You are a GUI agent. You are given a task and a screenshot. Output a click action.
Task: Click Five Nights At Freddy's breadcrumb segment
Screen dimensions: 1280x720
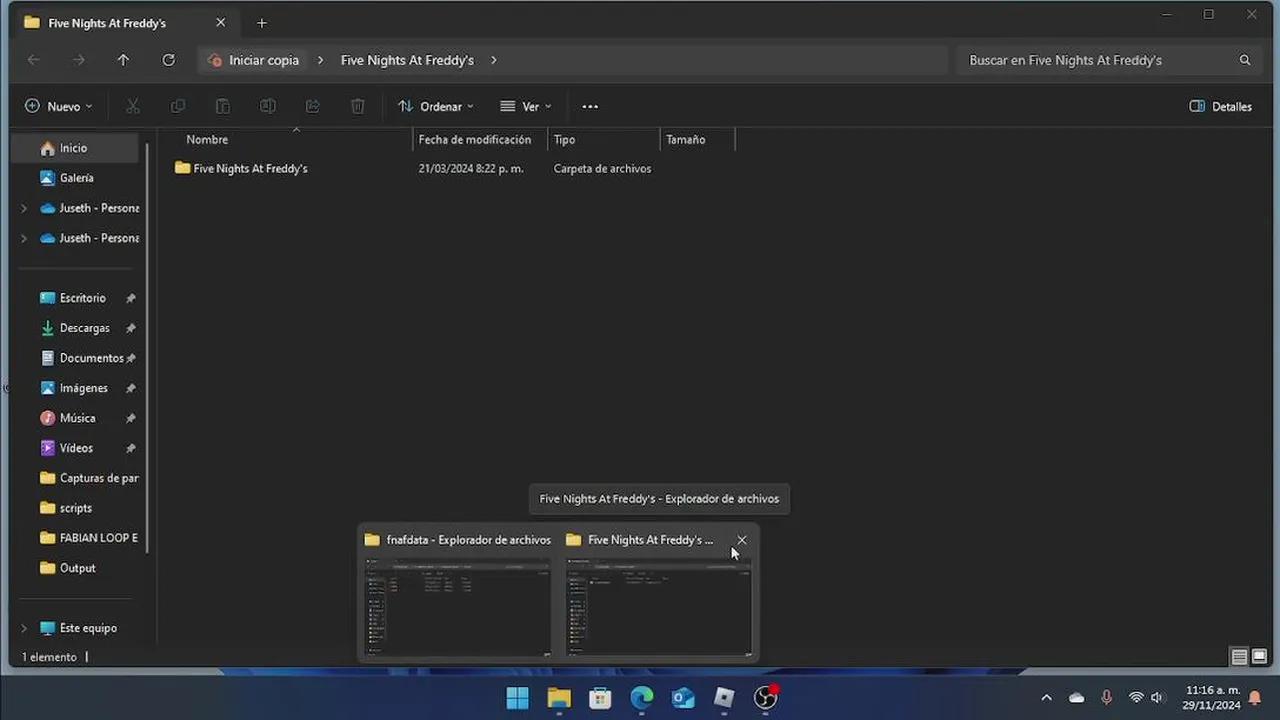pos(407,60)
